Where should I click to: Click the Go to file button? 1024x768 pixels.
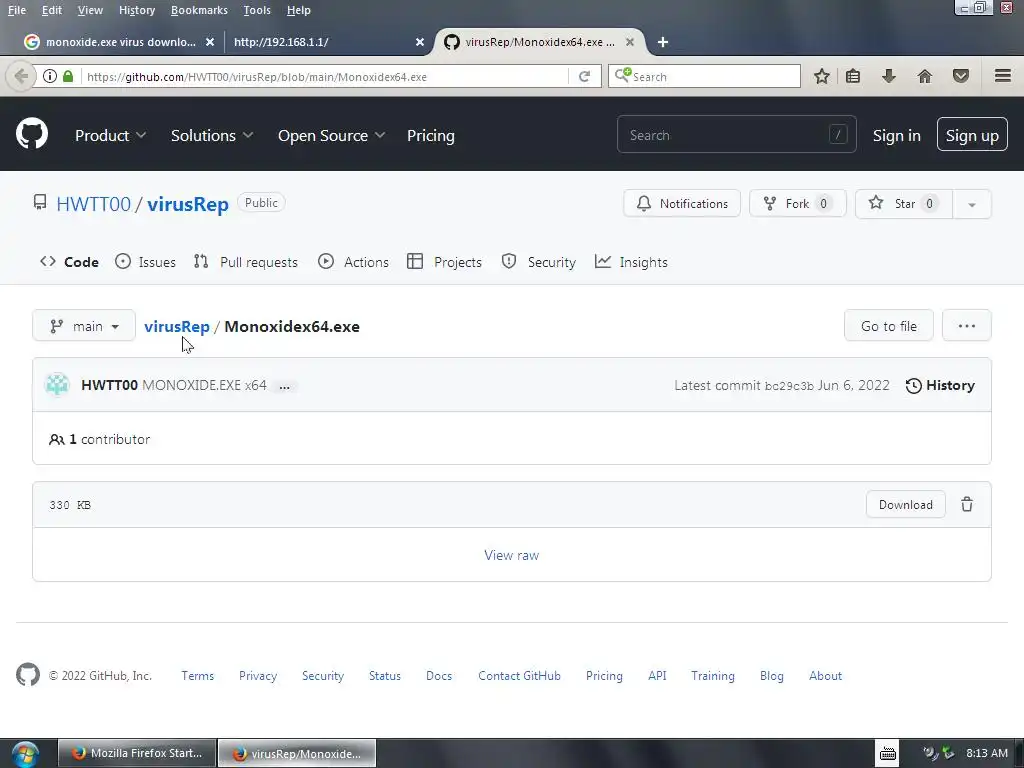[888, 325]
